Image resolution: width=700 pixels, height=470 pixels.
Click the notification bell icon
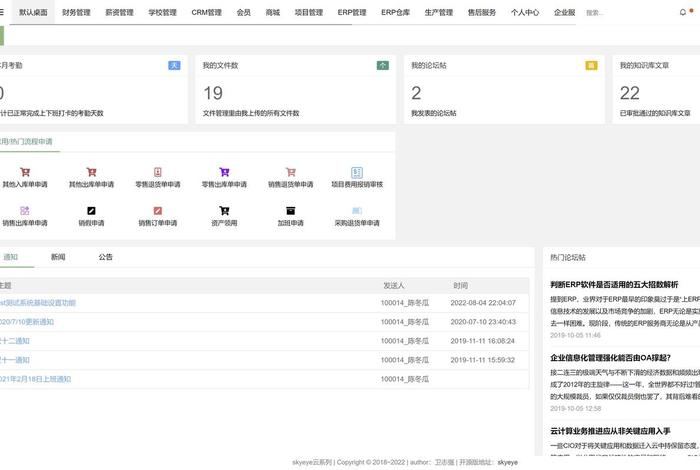pos(683,12)
